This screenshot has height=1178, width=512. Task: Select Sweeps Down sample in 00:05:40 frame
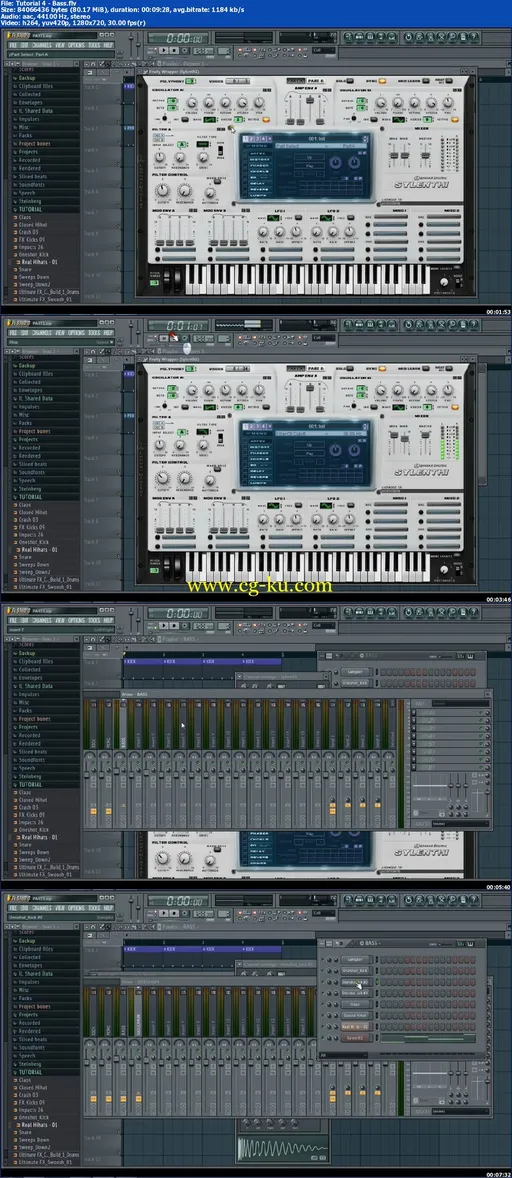point(34,853)
